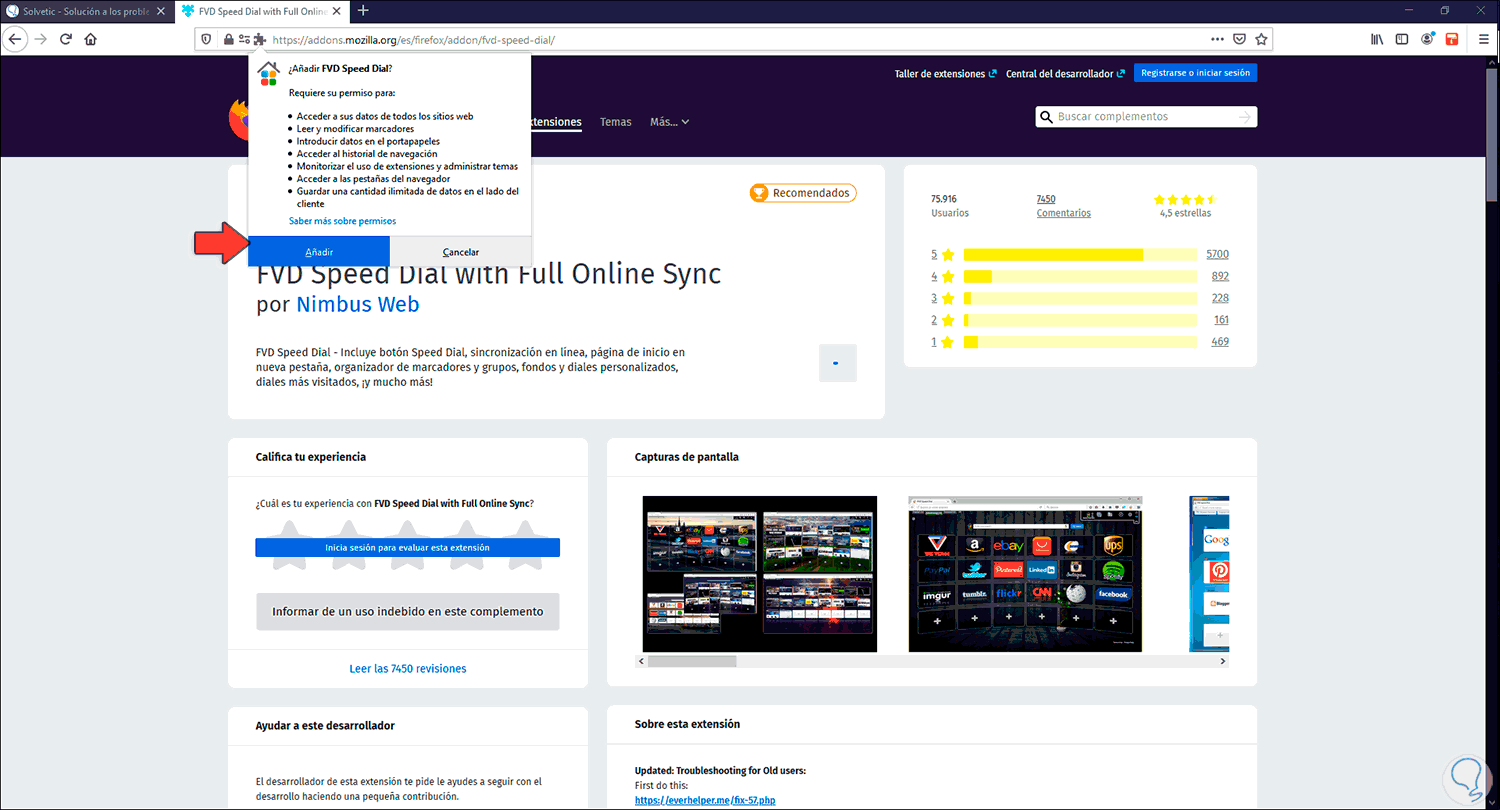
Task: Click Inicia sesión para evaluar esta extensión
Action: point(407,548)
